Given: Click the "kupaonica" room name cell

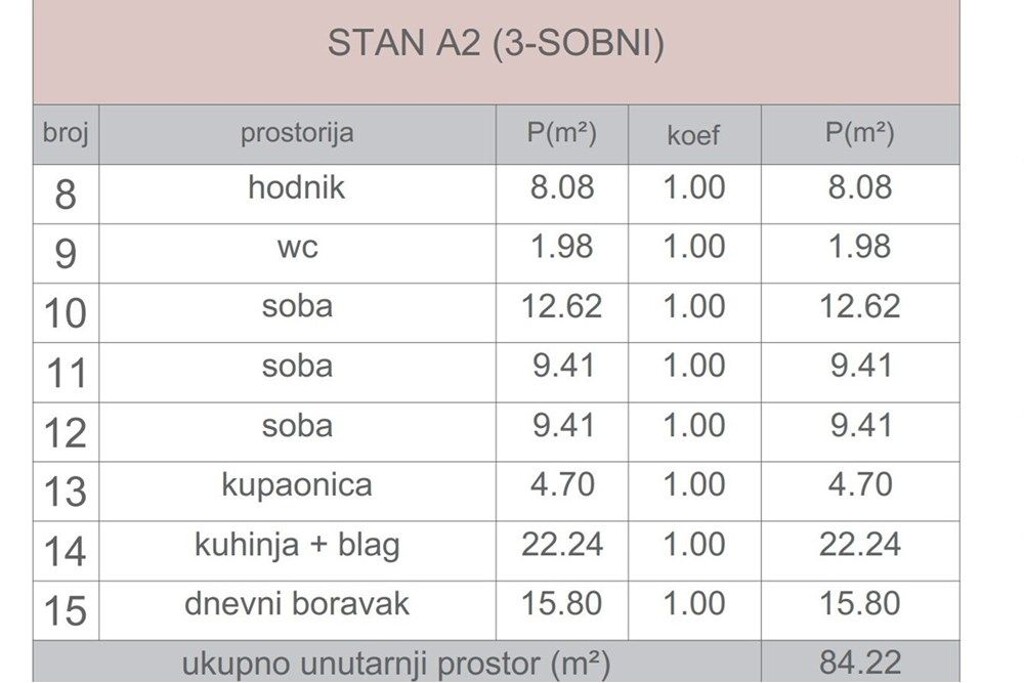Looking at the screenshot, I should [x=297, y=485].
